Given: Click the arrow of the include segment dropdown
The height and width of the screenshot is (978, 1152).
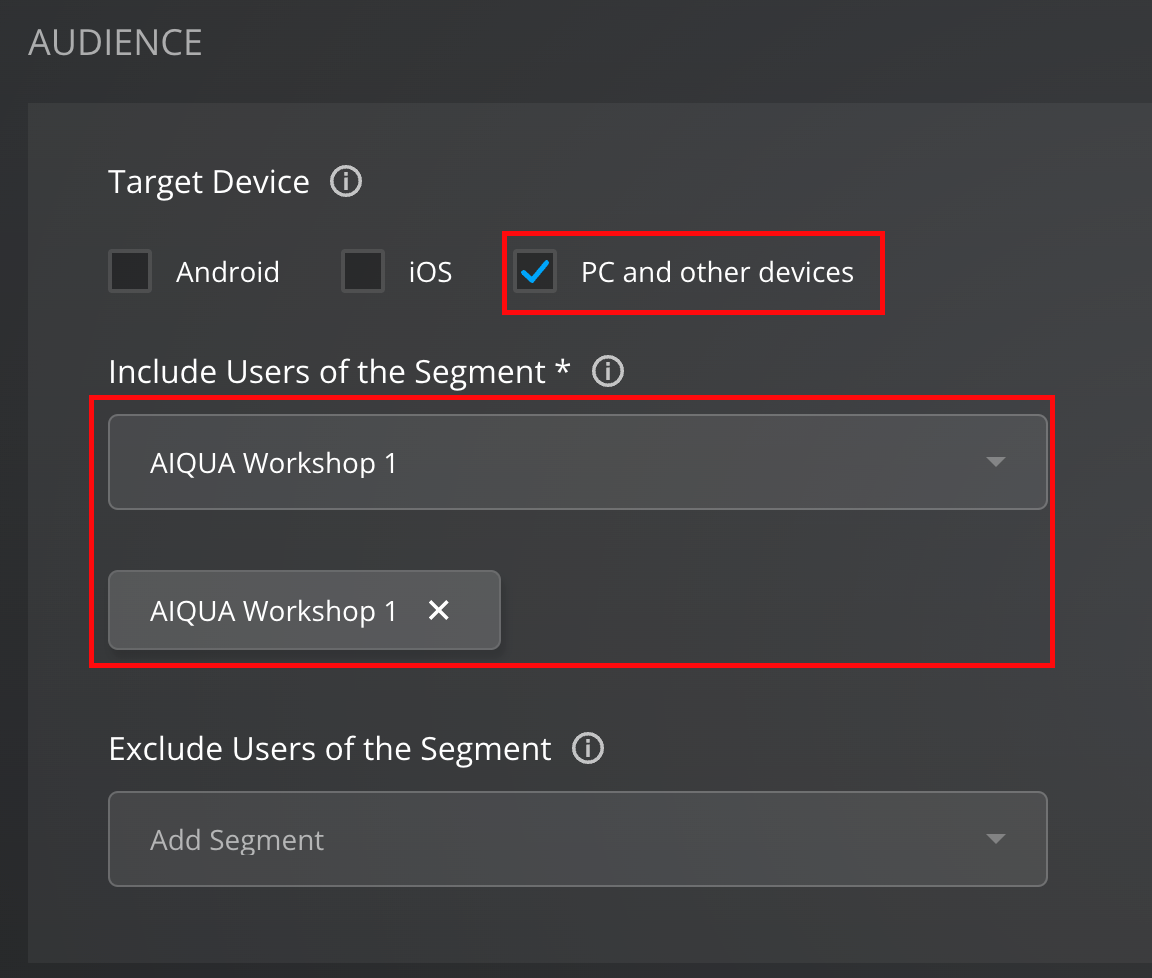Looking at the screenshot, I should click(x=995, y=462).
